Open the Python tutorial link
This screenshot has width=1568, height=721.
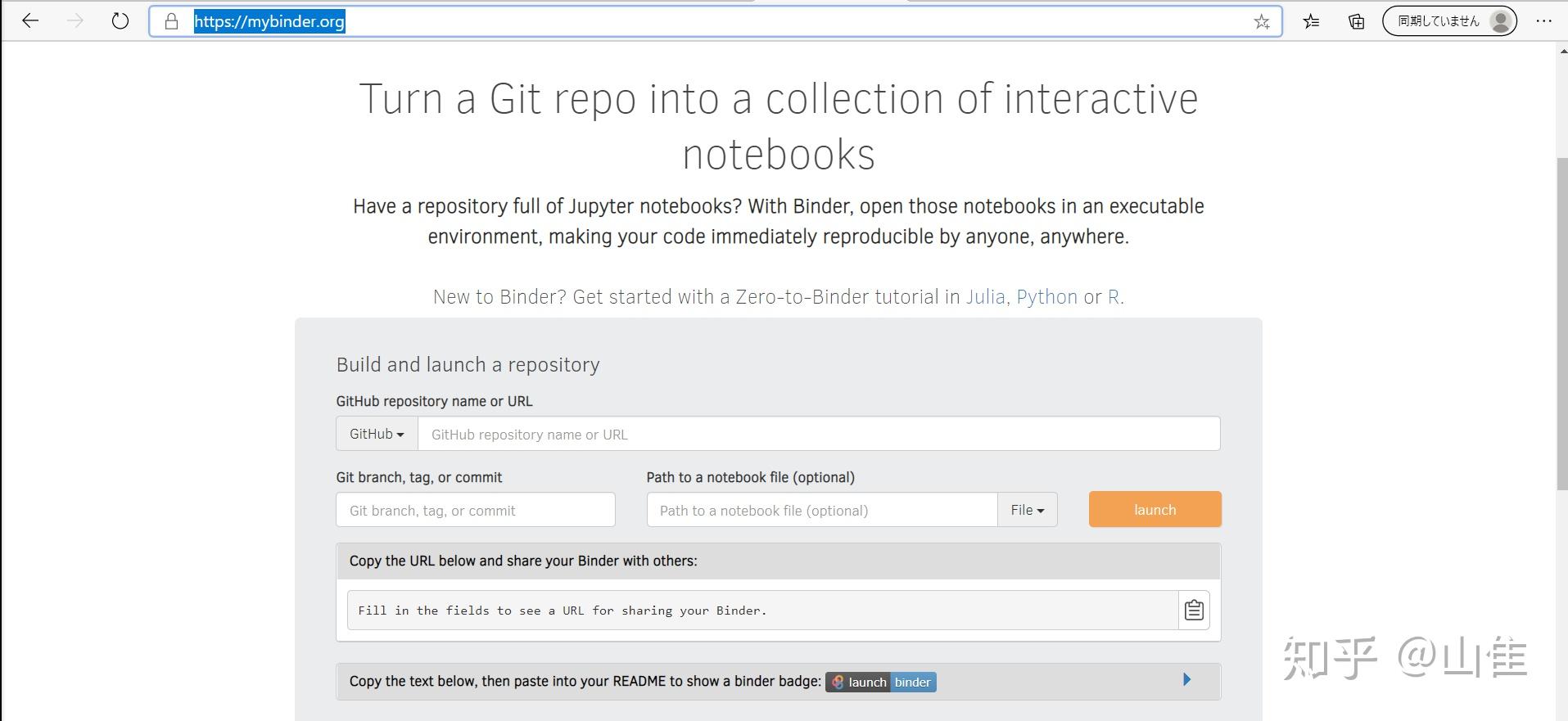pos(1046,297)
